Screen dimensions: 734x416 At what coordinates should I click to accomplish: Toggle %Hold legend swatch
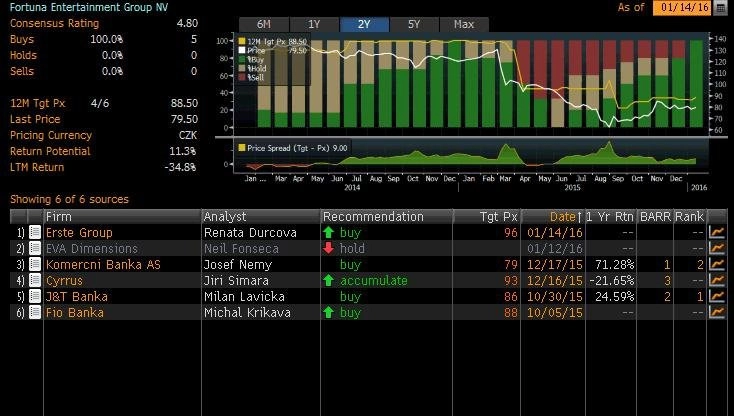(242, 68)
